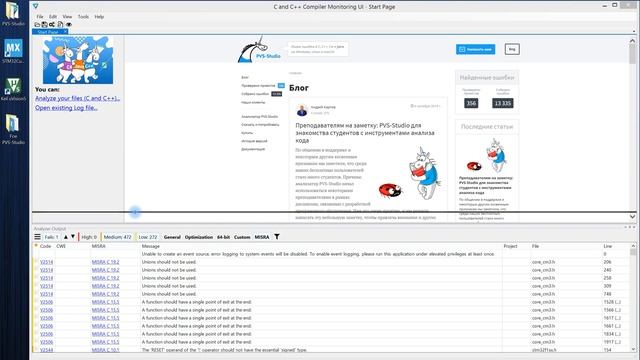
Task: Toggle the MISRA diagnostics group
Action: click(x=262, y=237)
